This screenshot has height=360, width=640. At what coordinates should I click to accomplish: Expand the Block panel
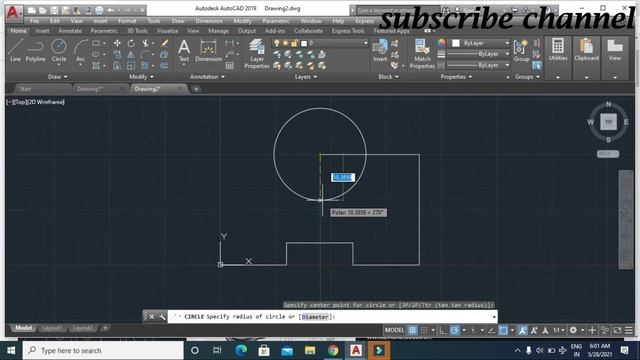(388, 77)
